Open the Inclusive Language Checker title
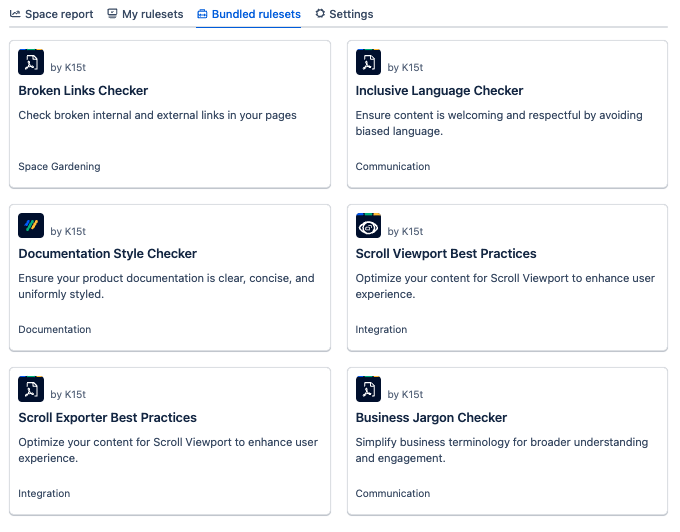 [439, 91]
